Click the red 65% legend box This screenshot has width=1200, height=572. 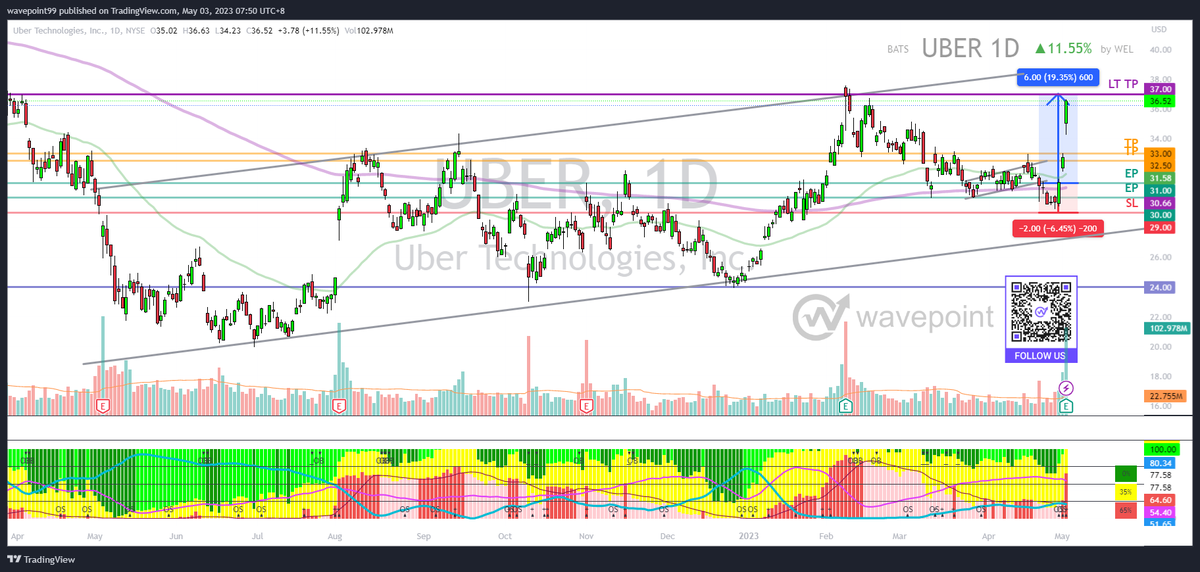1126,511
